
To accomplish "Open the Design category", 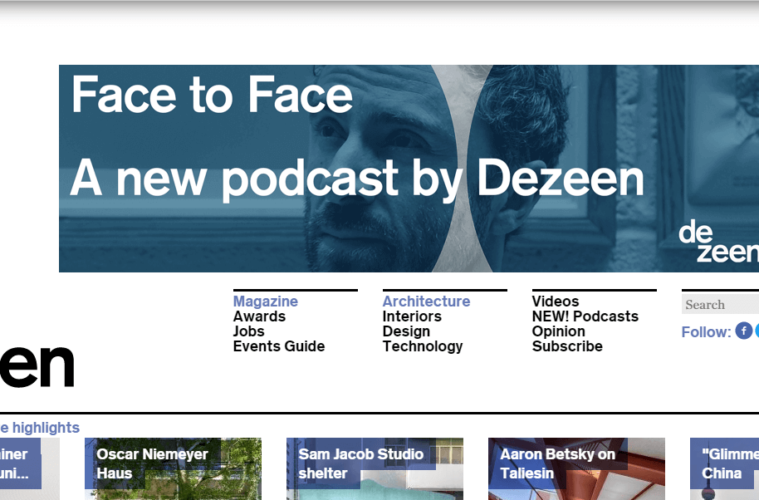I will (406, 331).
